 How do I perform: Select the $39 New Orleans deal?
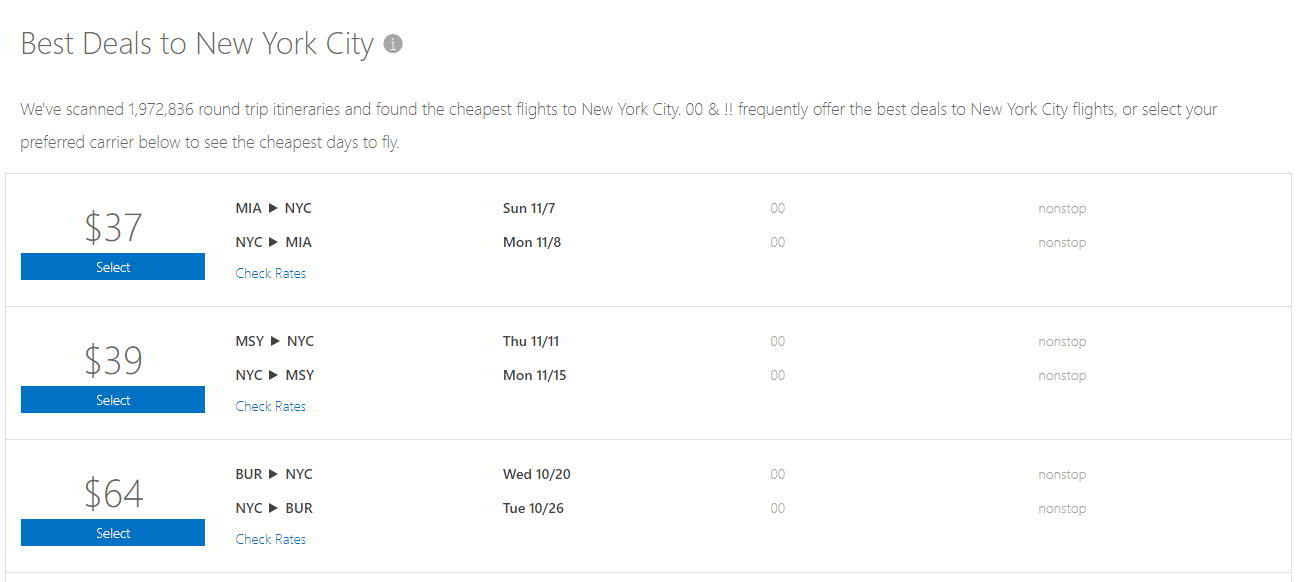point(112,400)
